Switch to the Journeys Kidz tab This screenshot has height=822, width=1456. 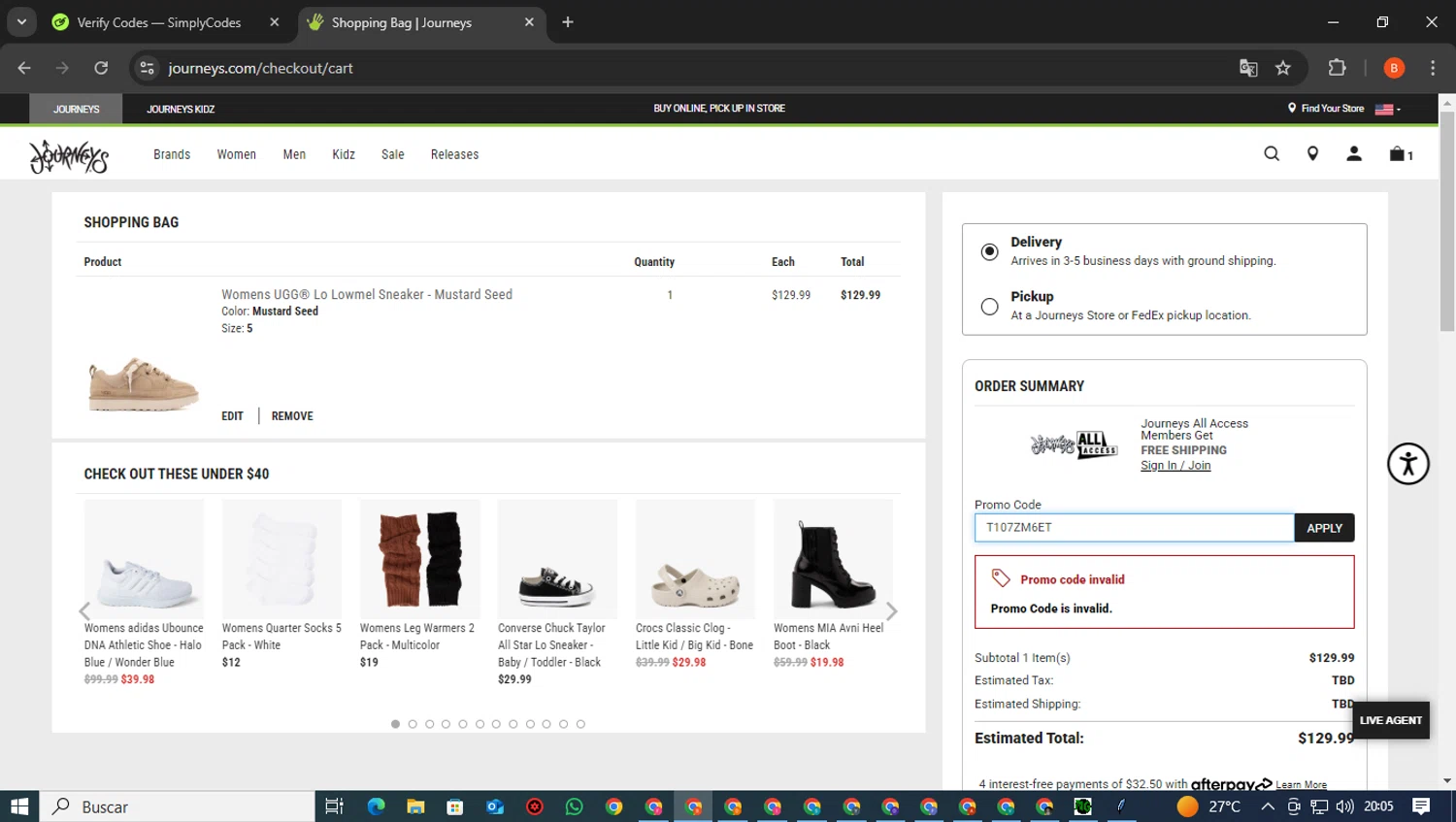181,109
